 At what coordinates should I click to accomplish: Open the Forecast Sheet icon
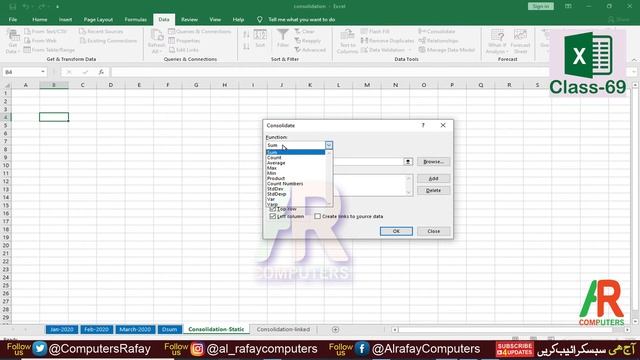(520, 41)
